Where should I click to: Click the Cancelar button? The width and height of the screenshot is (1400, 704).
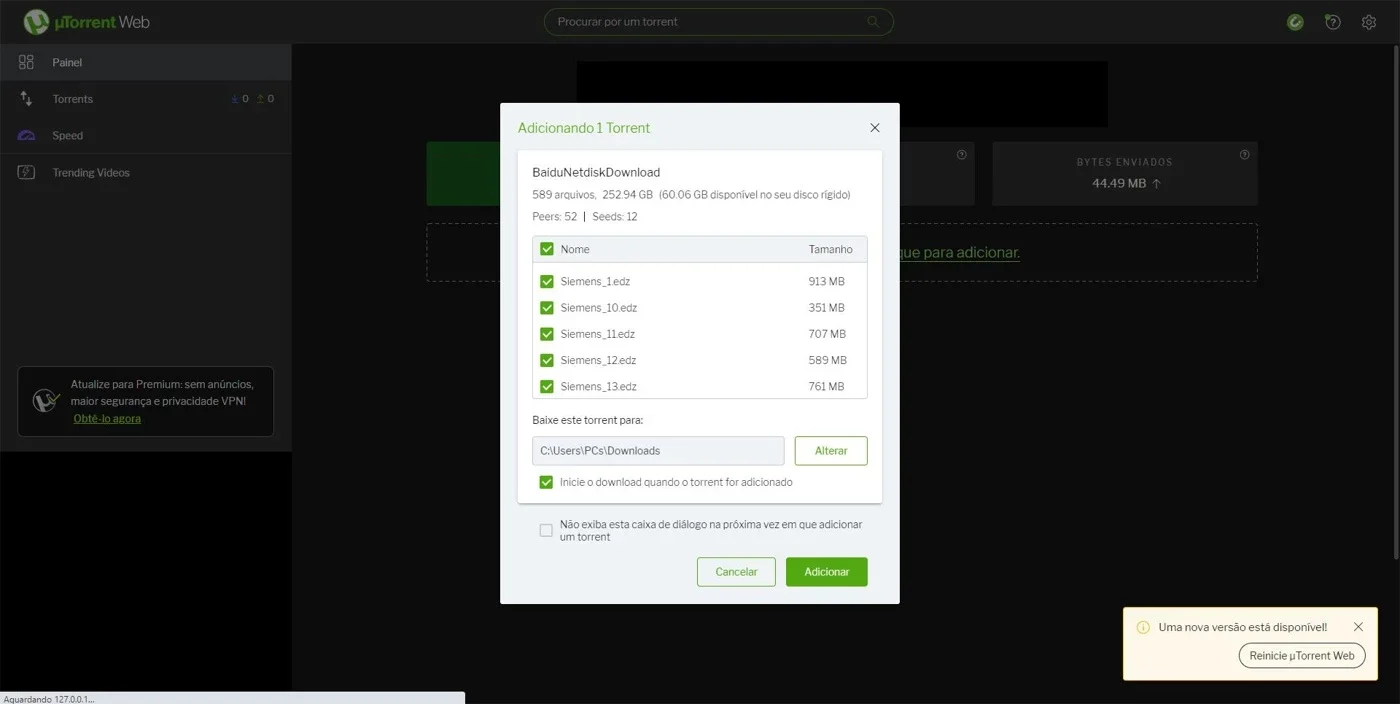click(736, 572)
